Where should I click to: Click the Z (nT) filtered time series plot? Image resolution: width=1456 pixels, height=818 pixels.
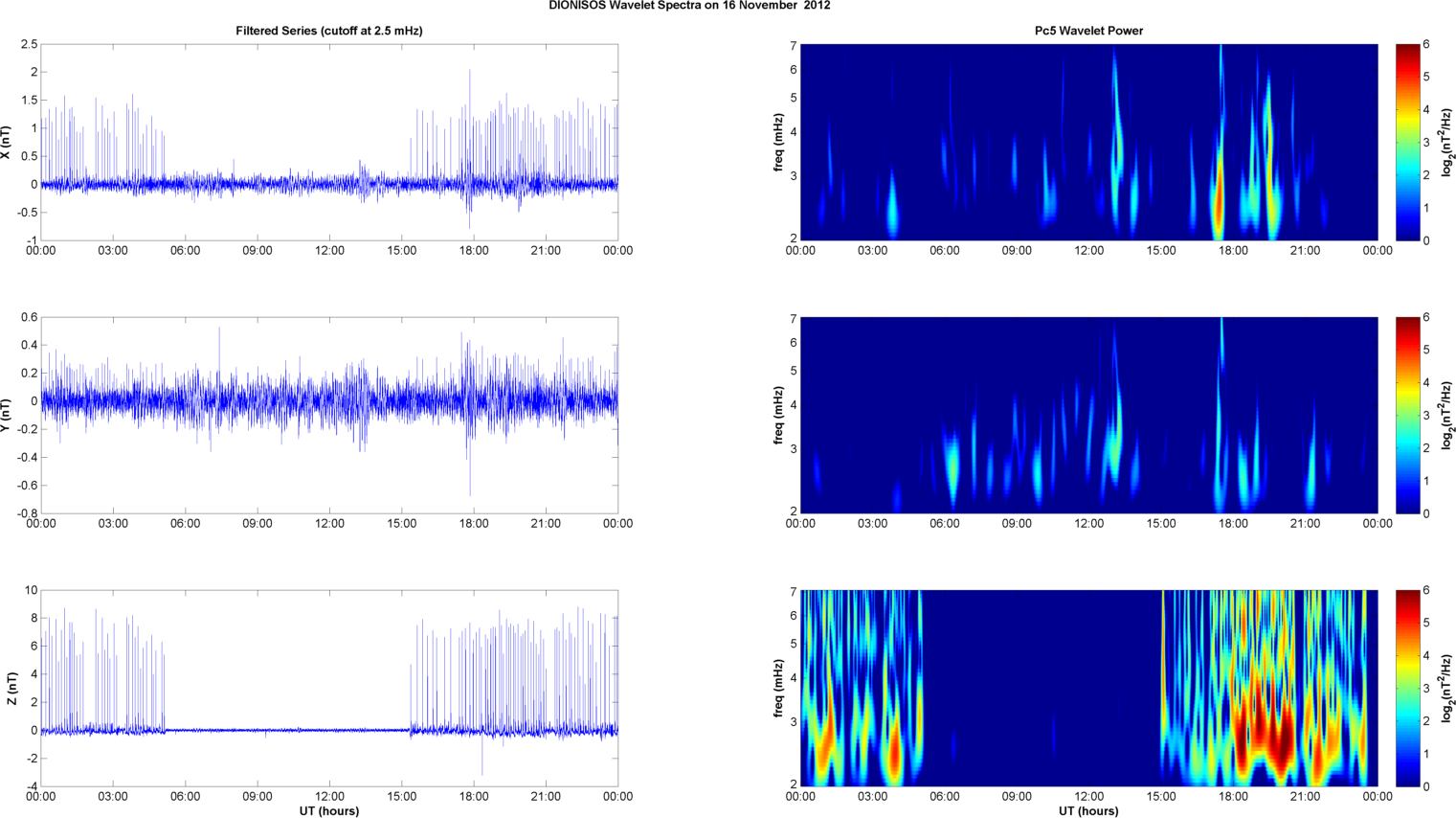pyautogui.click(x=329, y=688)
